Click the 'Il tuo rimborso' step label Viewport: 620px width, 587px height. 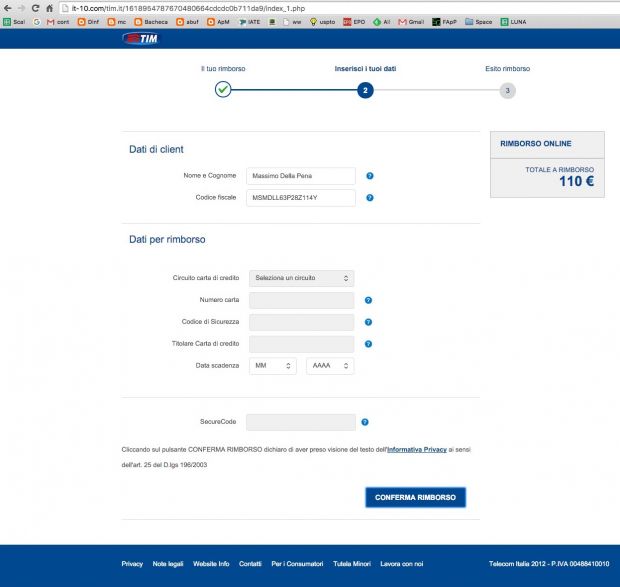pyautogui.click(x=223, y=69)
